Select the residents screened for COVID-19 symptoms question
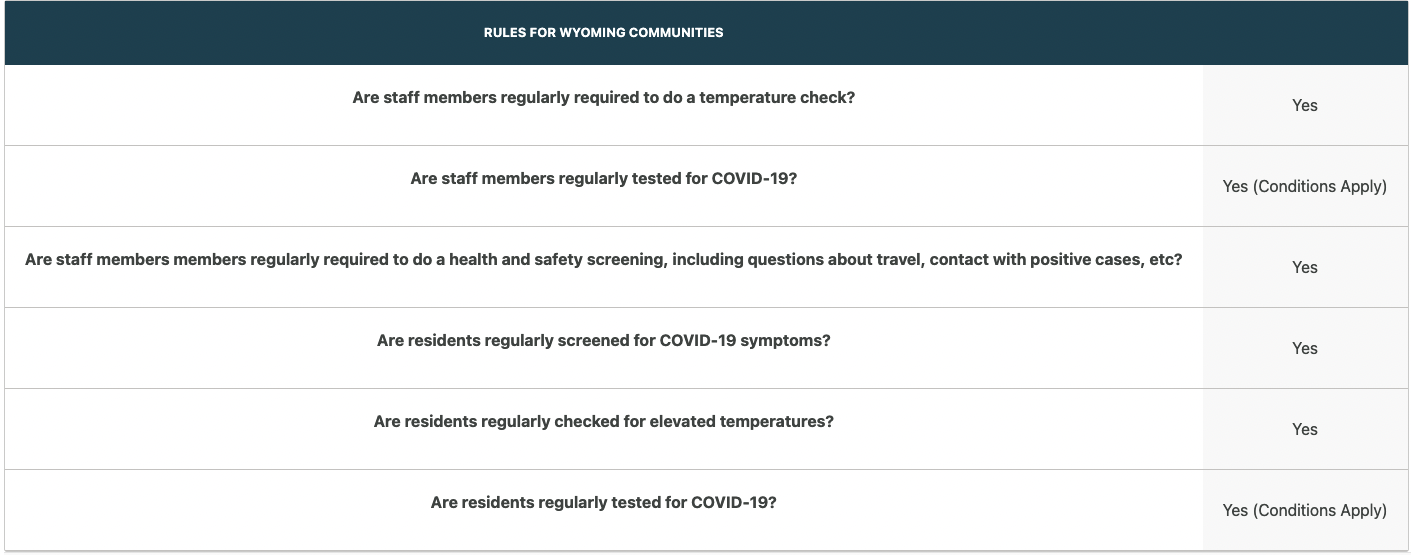The height and width of the screenshot is (555, 1411). [x=603, y=341]
